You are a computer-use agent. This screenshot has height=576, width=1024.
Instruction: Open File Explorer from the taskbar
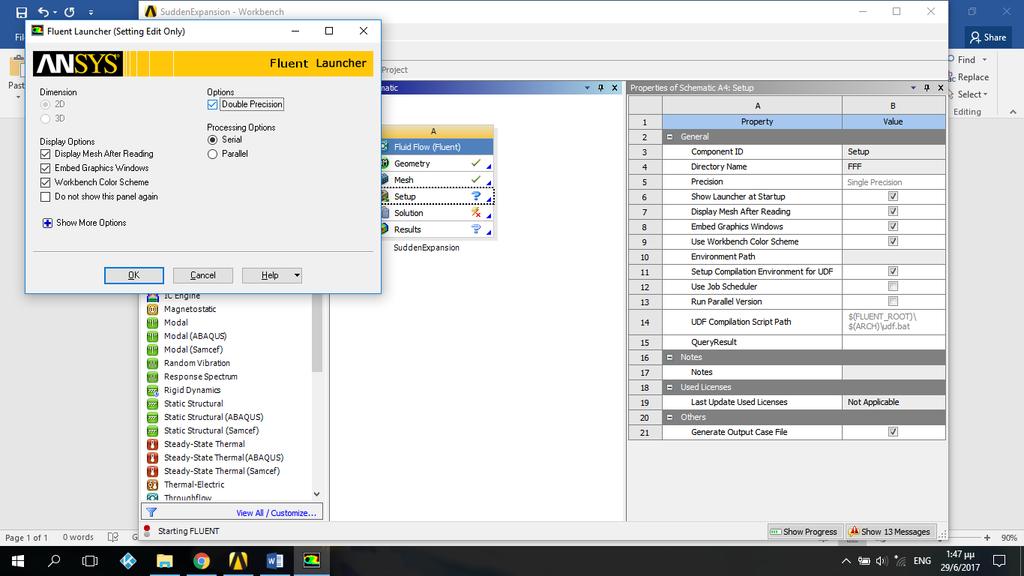click(x=165, y=560)
